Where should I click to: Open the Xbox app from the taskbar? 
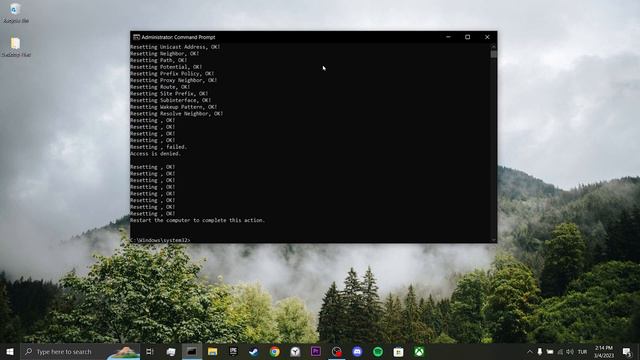(x=419, y=351)
